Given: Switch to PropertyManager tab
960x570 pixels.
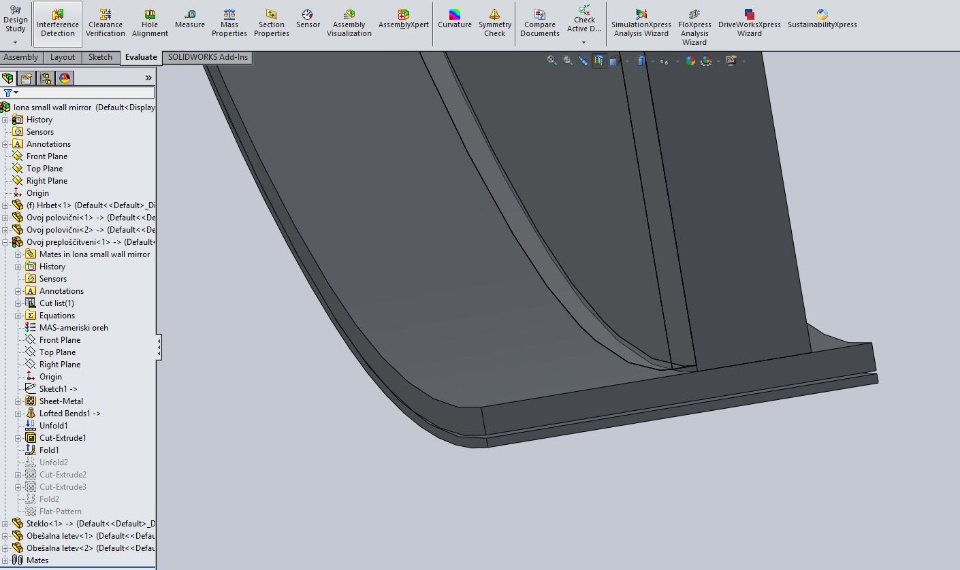Looking at the screenshot, I should click(26, 78).
